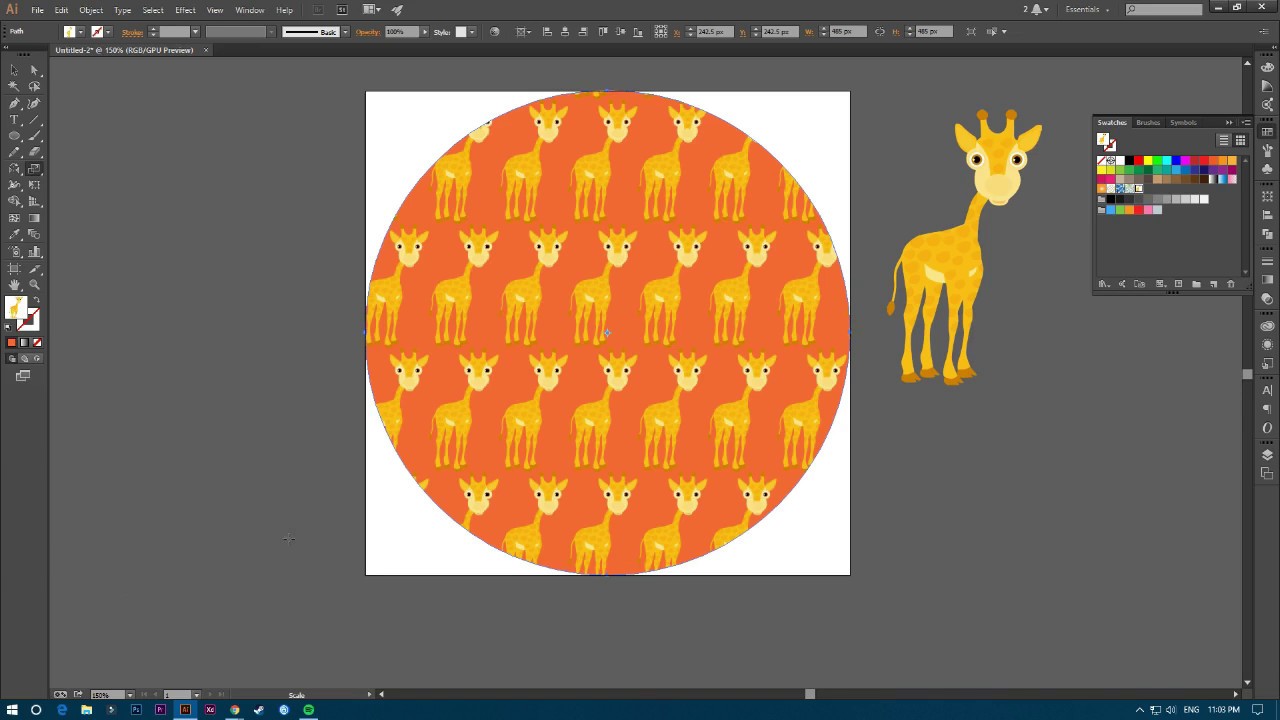Click the reference point locator grid
1280x720 pixels.
coord(661,32)
